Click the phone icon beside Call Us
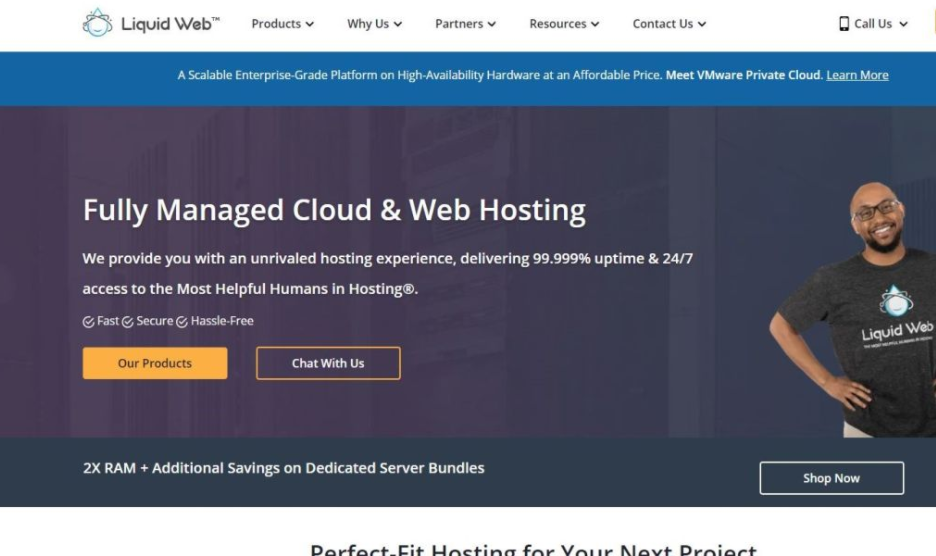This screenshot has height=556, width=936. tap(843, 24)
